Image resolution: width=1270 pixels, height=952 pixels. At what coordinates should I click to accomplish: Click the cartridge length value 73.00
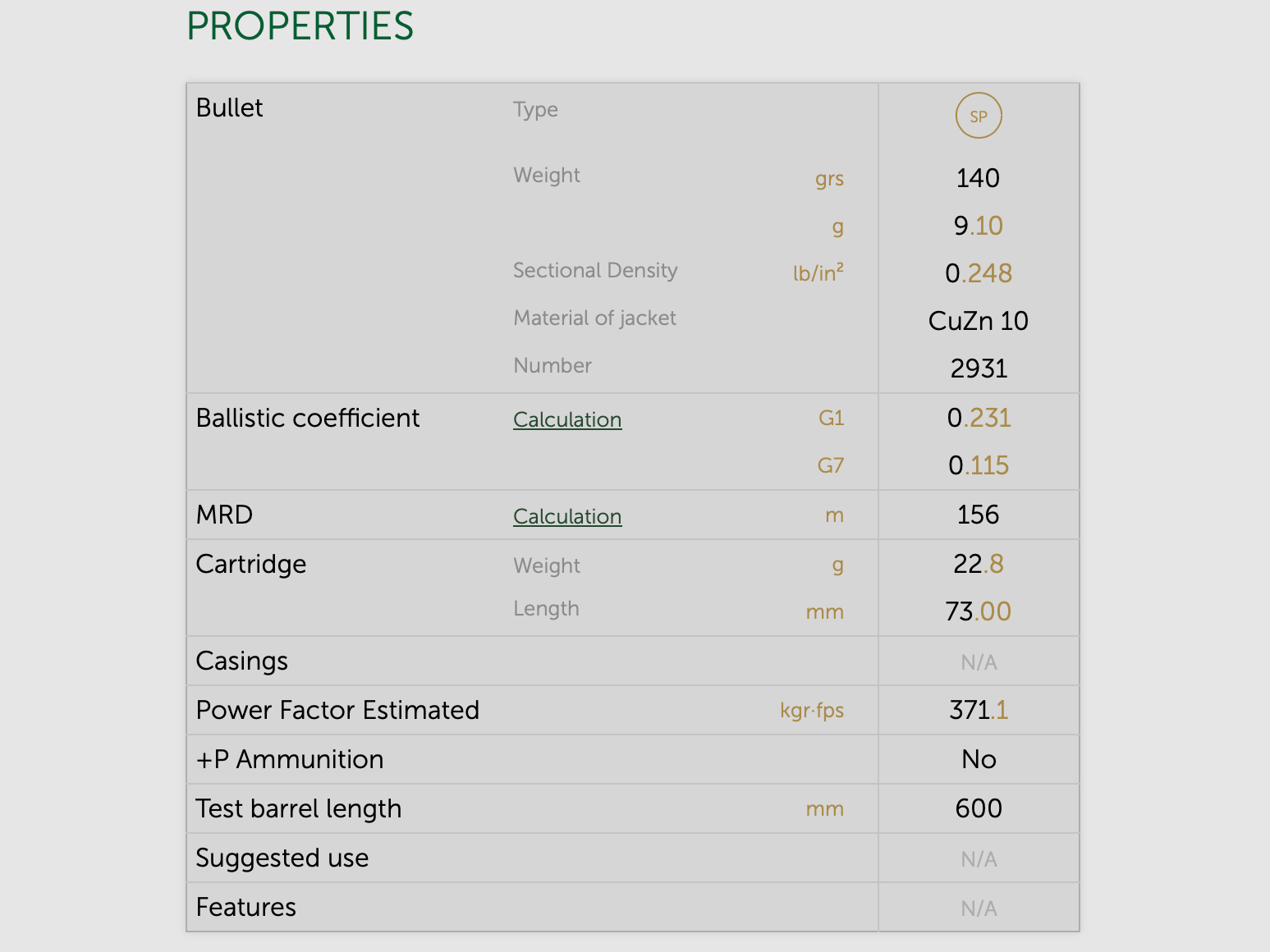coord(978,611)
